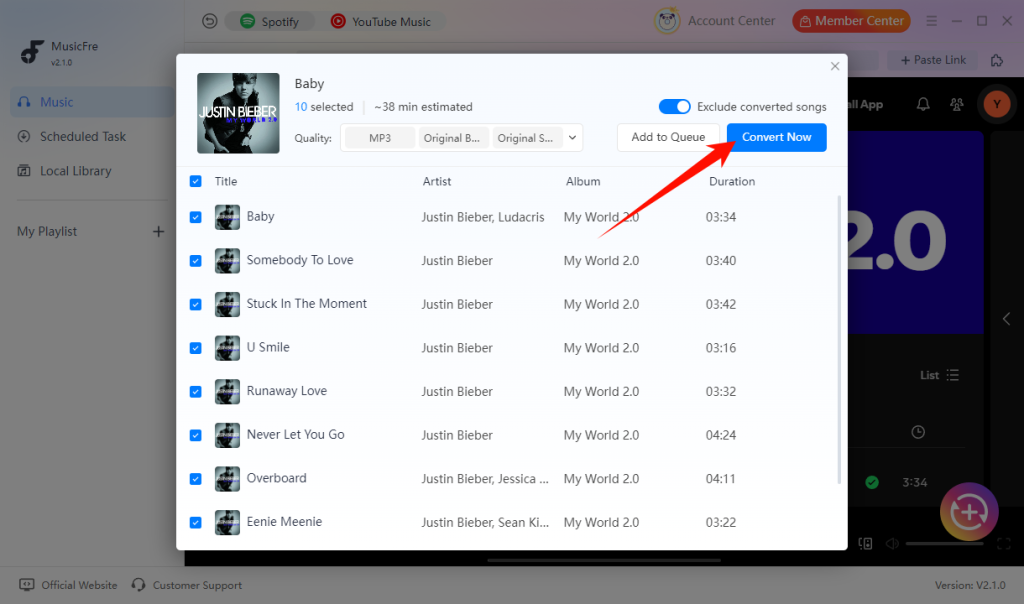Screen dimensions: 1024x604
Task: Close the Baby conversion dialog
Action: (835, 66)
